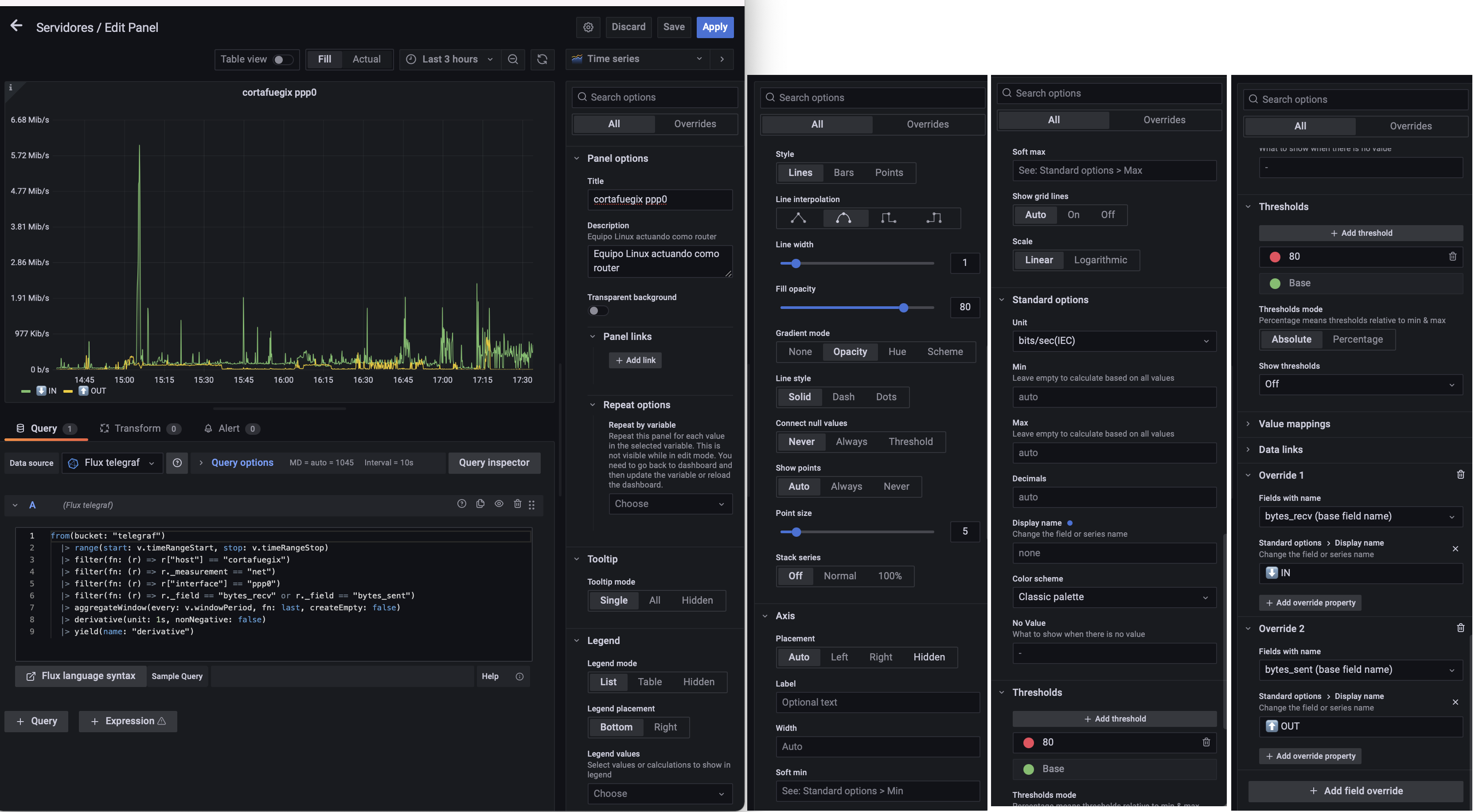Go back with the arrow beside Servidores

(16, 26)
